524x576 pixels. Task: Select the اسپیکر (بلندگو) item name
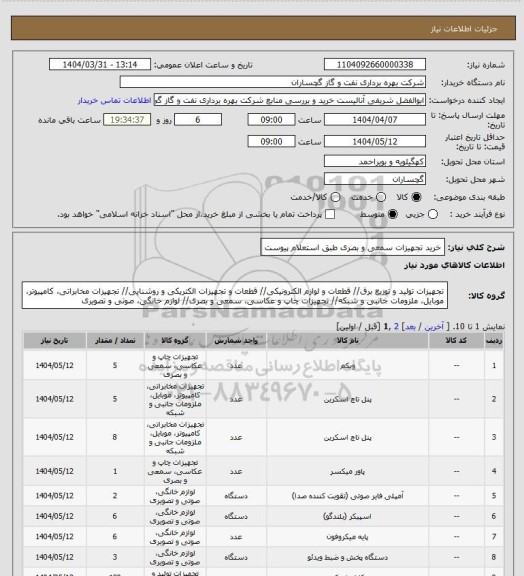pos(347,516)
